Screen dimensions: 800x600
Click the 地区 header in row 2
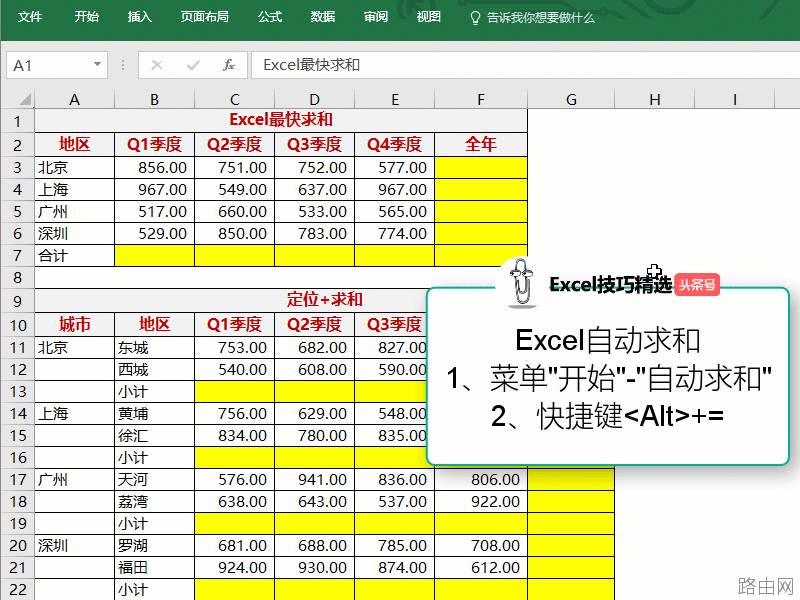coord(74,144)
